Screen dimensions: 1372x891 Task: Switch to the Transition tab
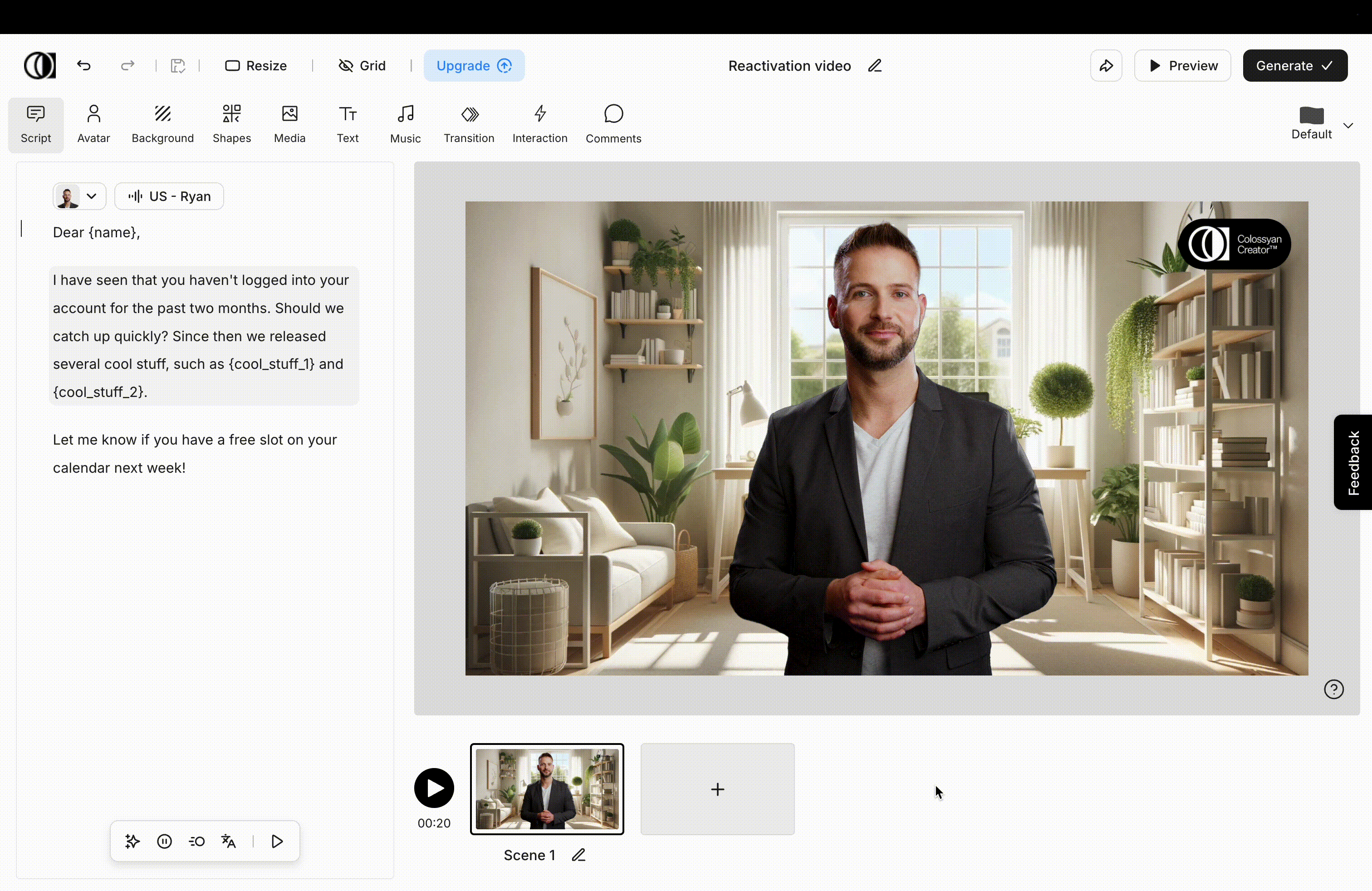(469, 124)
